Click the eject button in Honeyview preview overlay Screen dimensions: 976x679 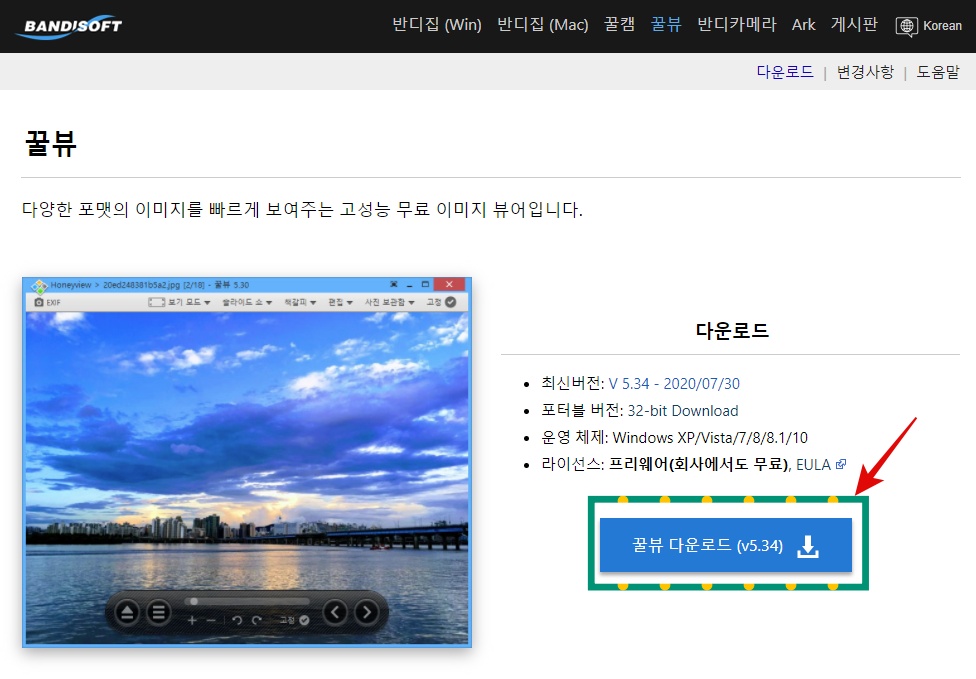pos(127,613)
